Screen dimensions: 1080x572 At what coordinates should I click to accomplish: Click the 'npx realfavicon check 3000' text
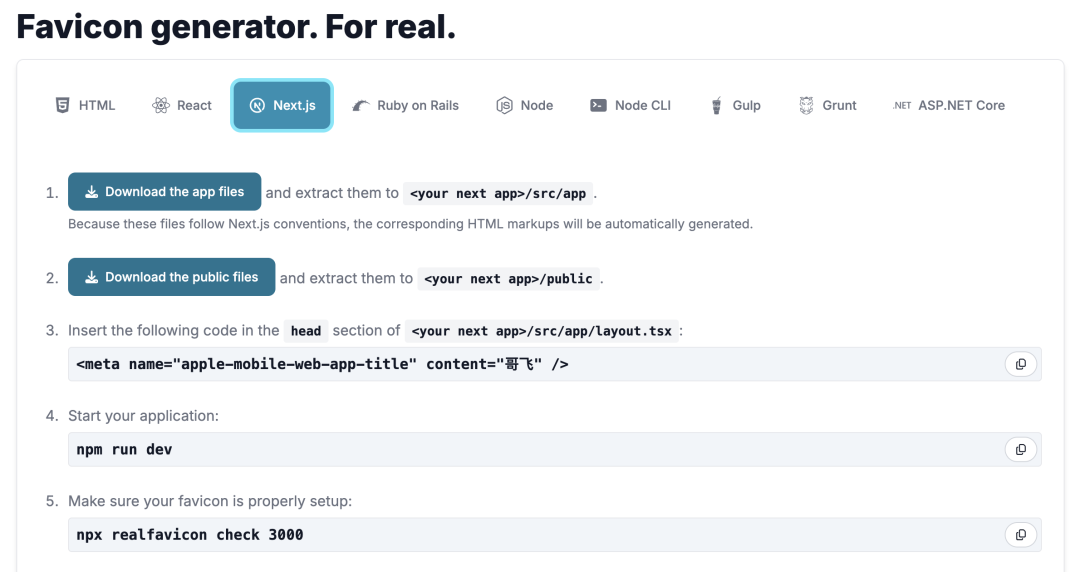click(189, 535)
